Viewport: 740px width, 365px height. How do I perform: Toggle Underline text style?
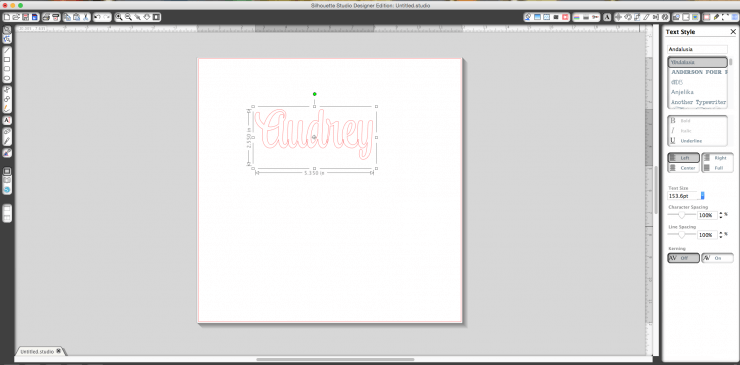coord(697,141)
